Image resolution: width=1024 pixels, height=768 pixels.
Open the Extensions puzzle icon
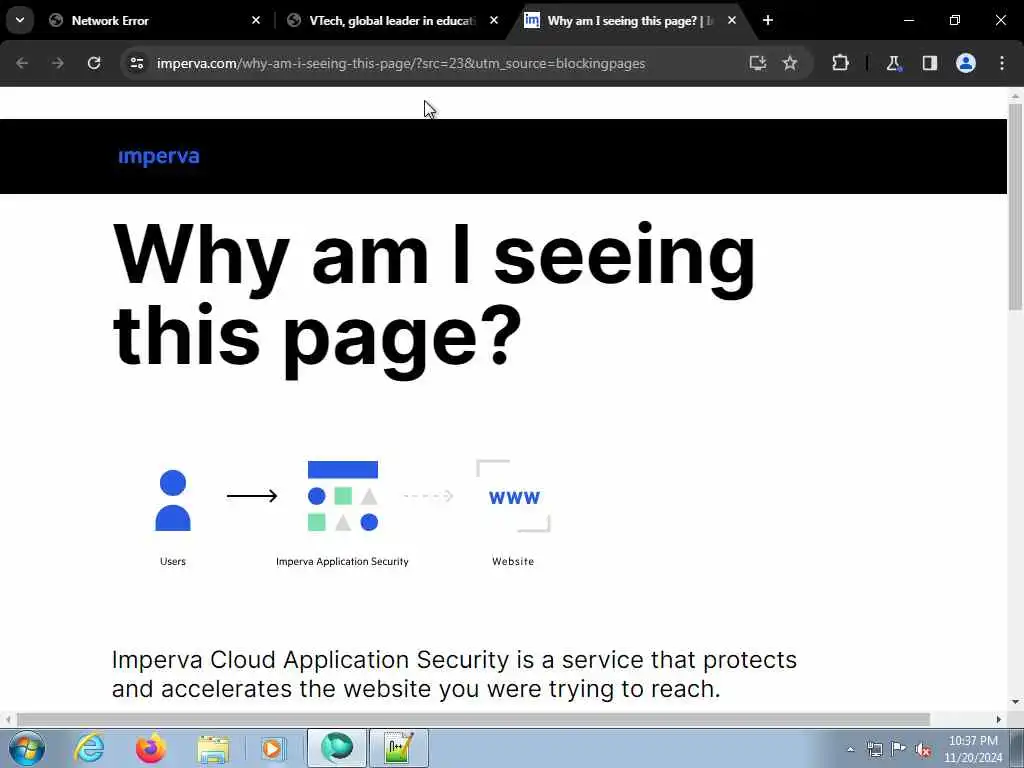coord(840,63)
